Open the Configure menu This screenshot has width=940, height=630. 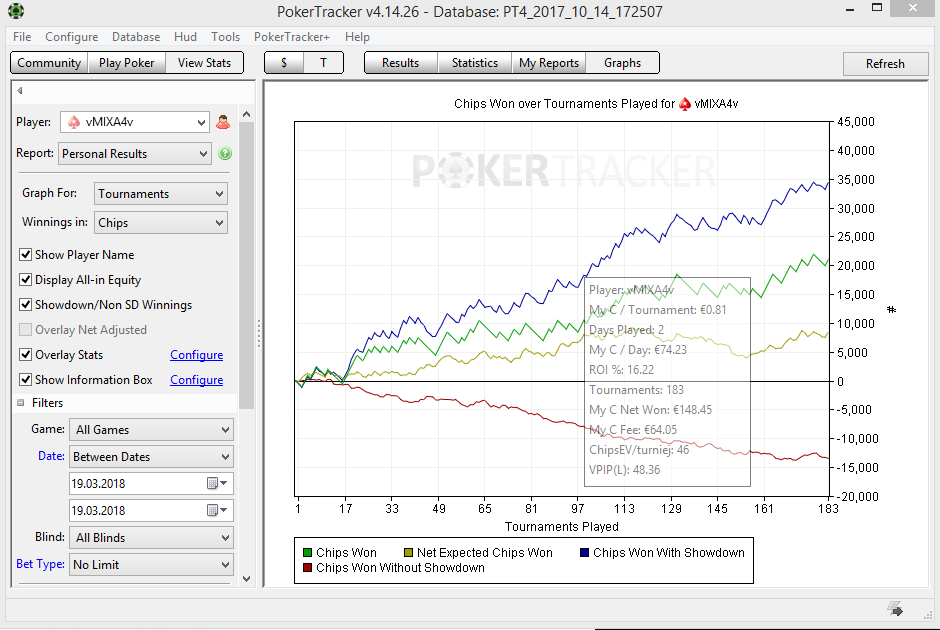coord(71,37)
